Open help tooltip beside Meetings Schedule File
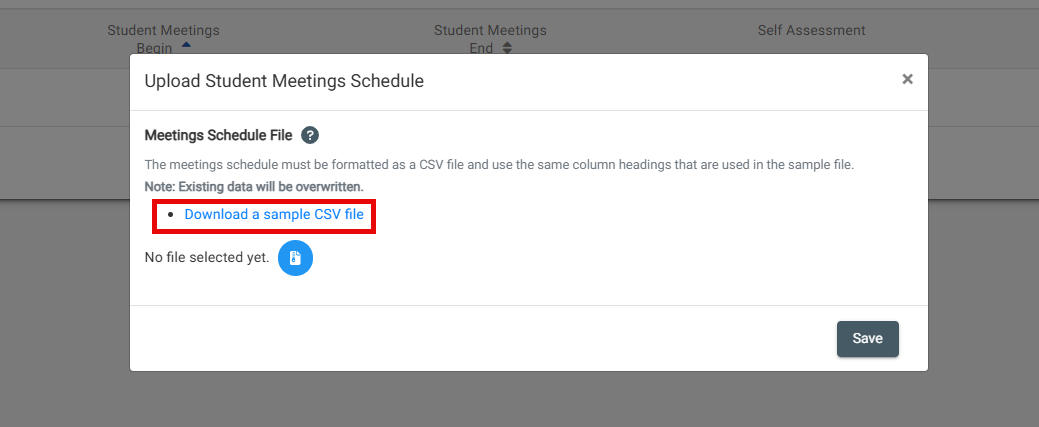This screenshot has height=427, width=1039. point(310,135)
